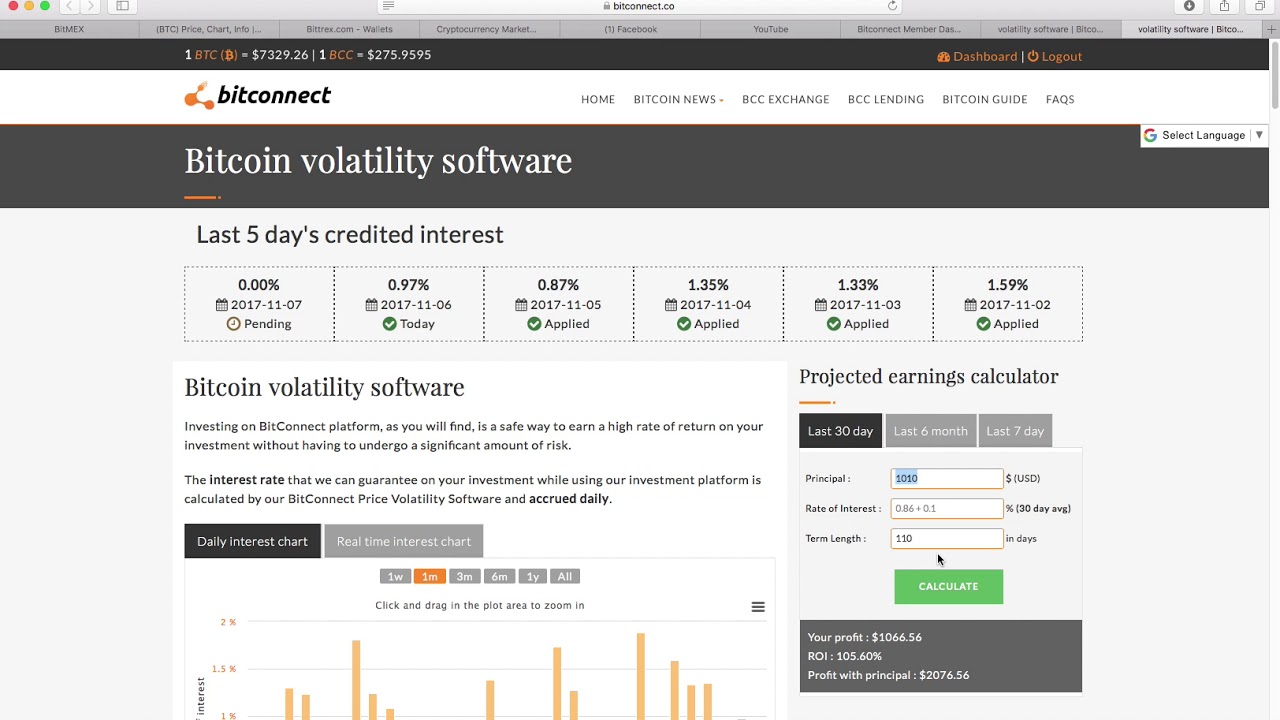Go to BCC EXCHANGE
1280x720 pixels.
786,99
